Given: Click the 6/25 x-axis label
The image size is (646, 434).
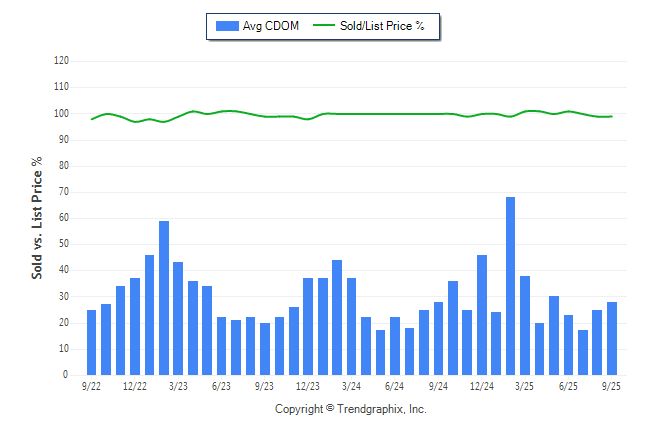Looking at the screenshot, I should (568, 386).
